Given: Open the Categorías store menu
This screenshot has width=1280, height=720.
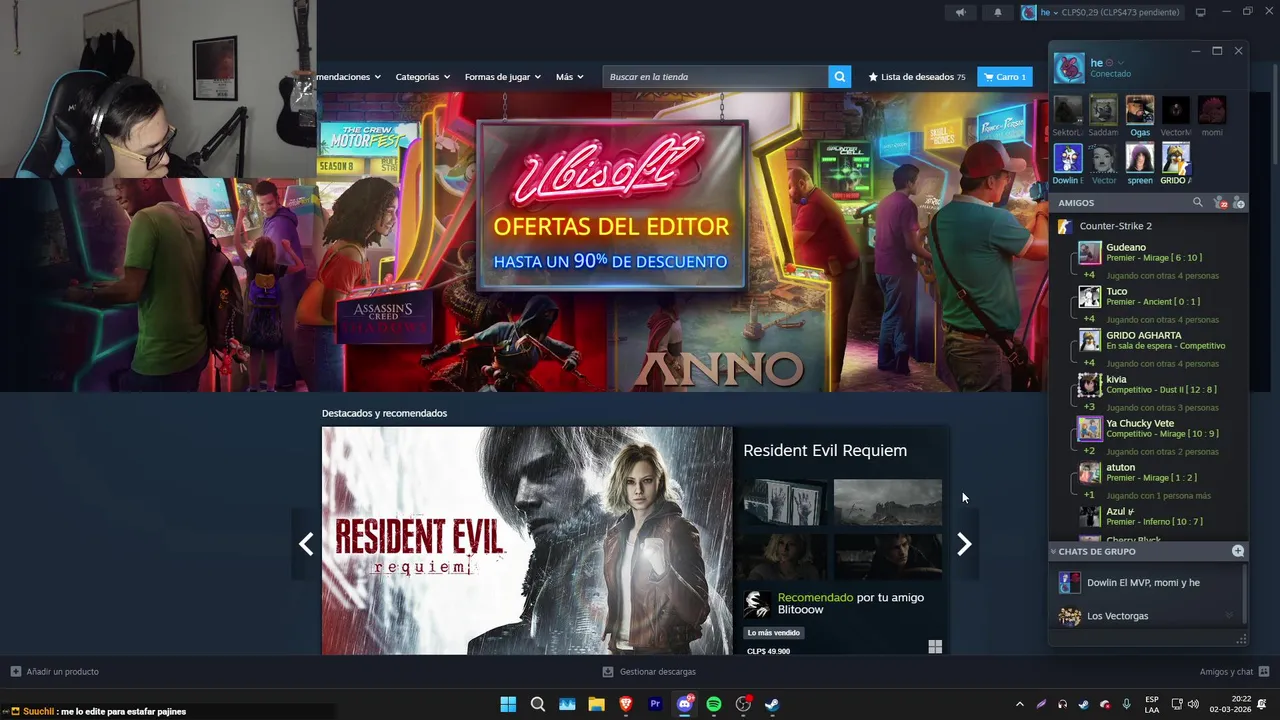Looking at the screenshot, I should point(422,77).
